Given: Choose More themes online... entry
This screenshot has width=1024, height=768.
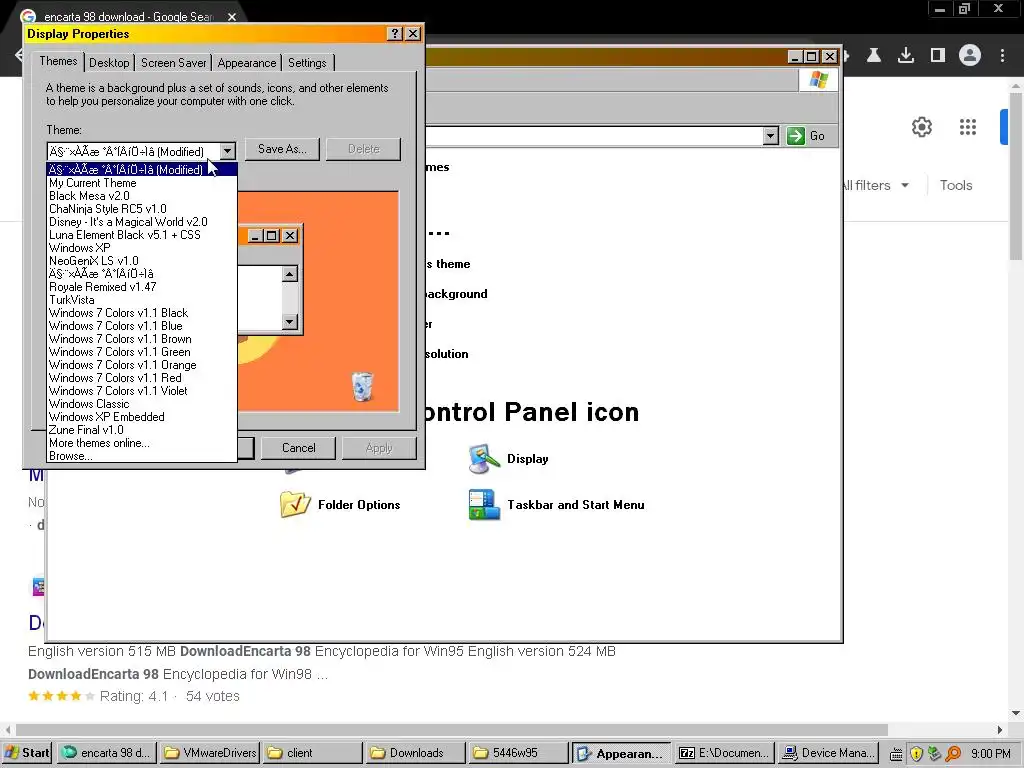Looking at the screenshot, I should coord(142,443).
